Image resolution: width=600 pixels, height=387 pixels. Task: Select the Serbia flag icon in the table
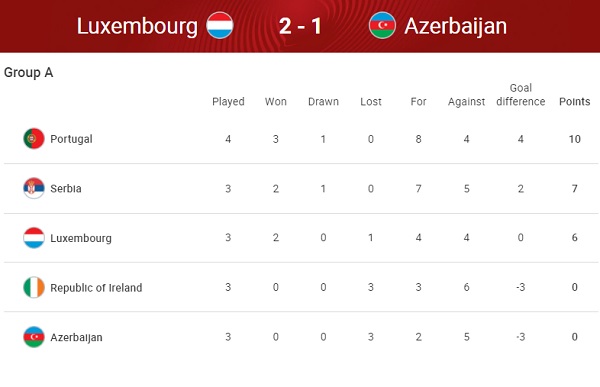(x=34, y=188)
